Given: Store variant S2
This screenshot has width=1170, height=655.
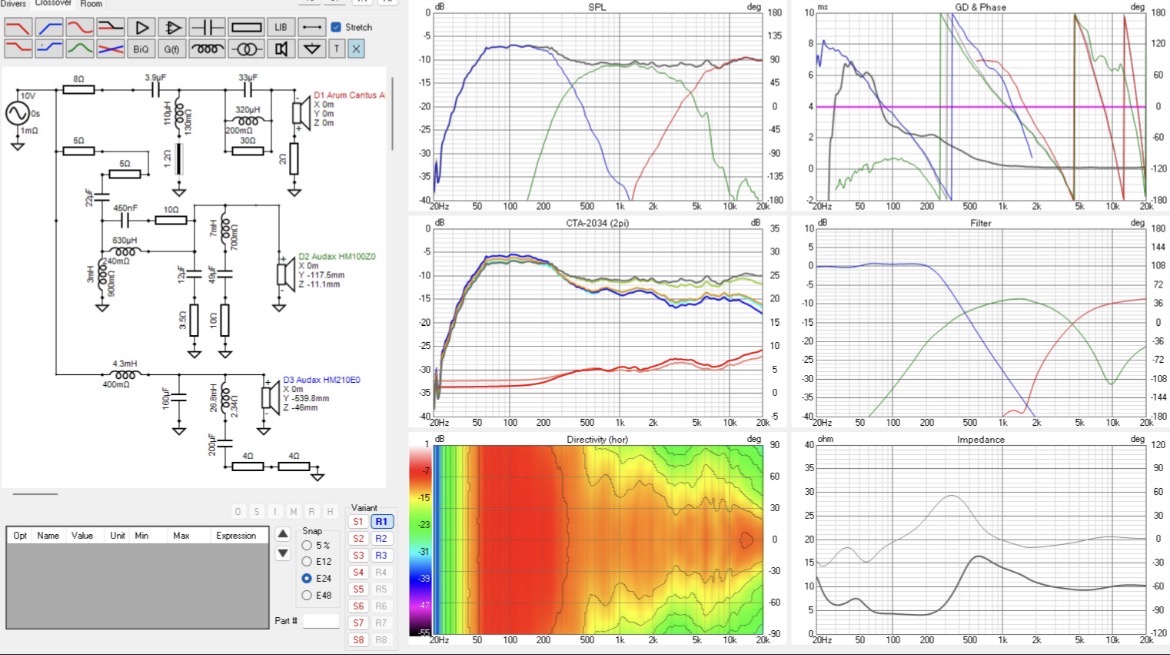Looking at the screenshot, I should click(358, 539).
